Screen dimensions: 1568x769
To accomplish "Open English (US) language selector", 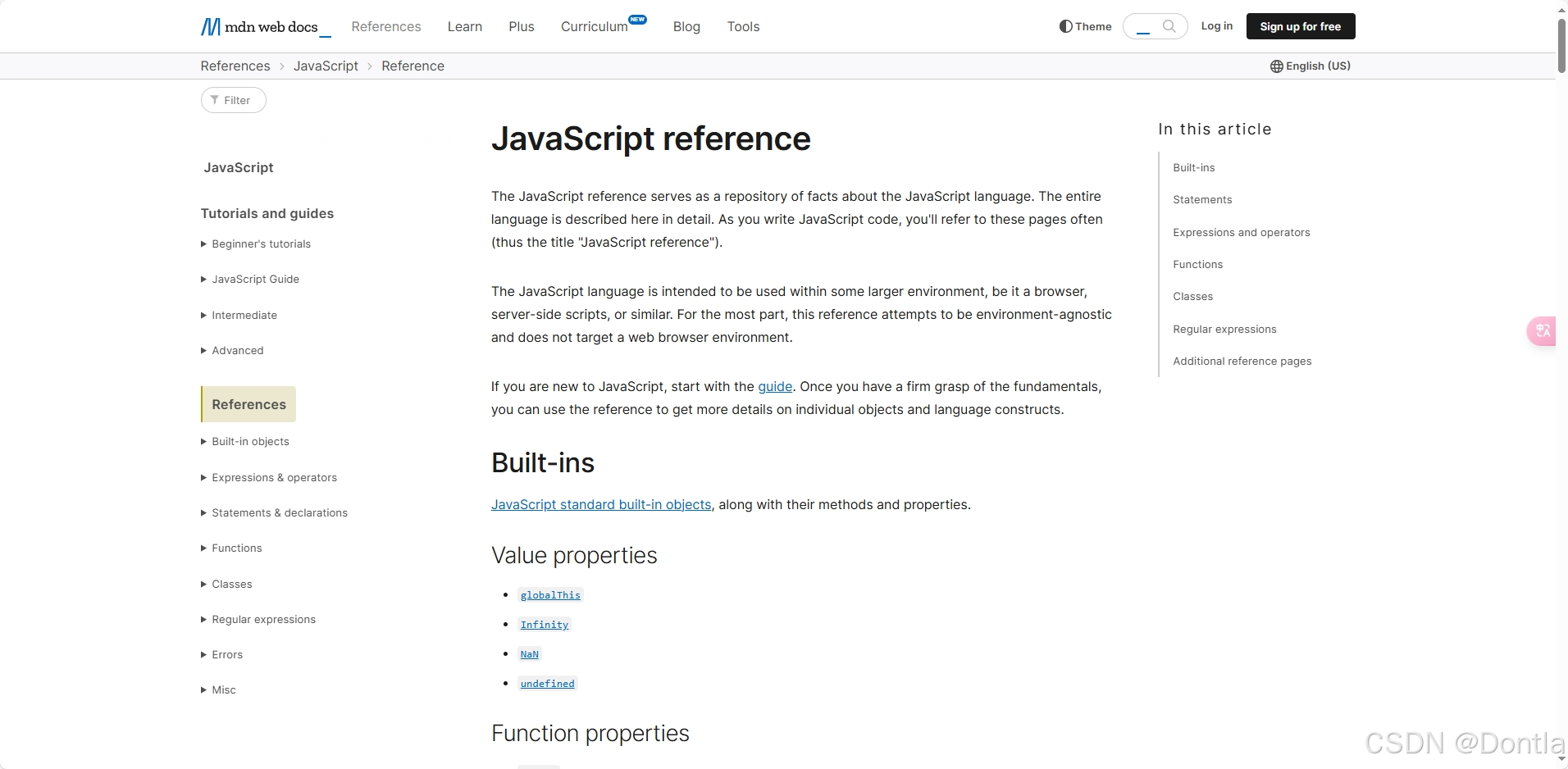I will click(1310, 66).
